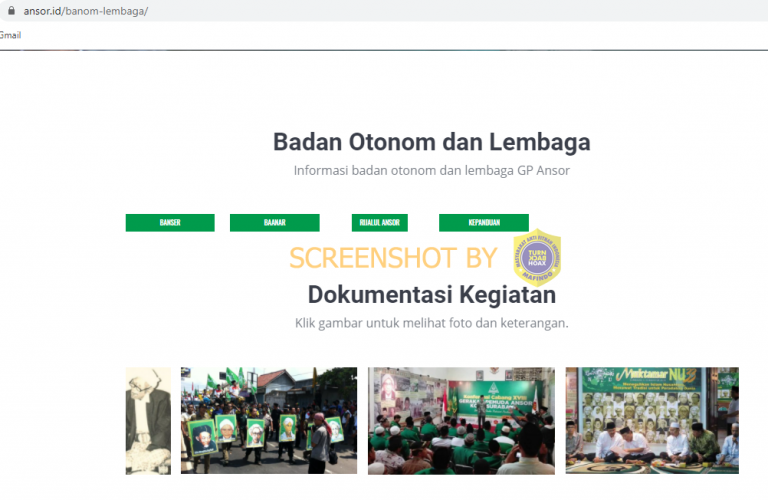Image resolution: width=768 pixels, height=500 pixels.
Task: Click the ansor.id address bar URL
Action: 86,11
